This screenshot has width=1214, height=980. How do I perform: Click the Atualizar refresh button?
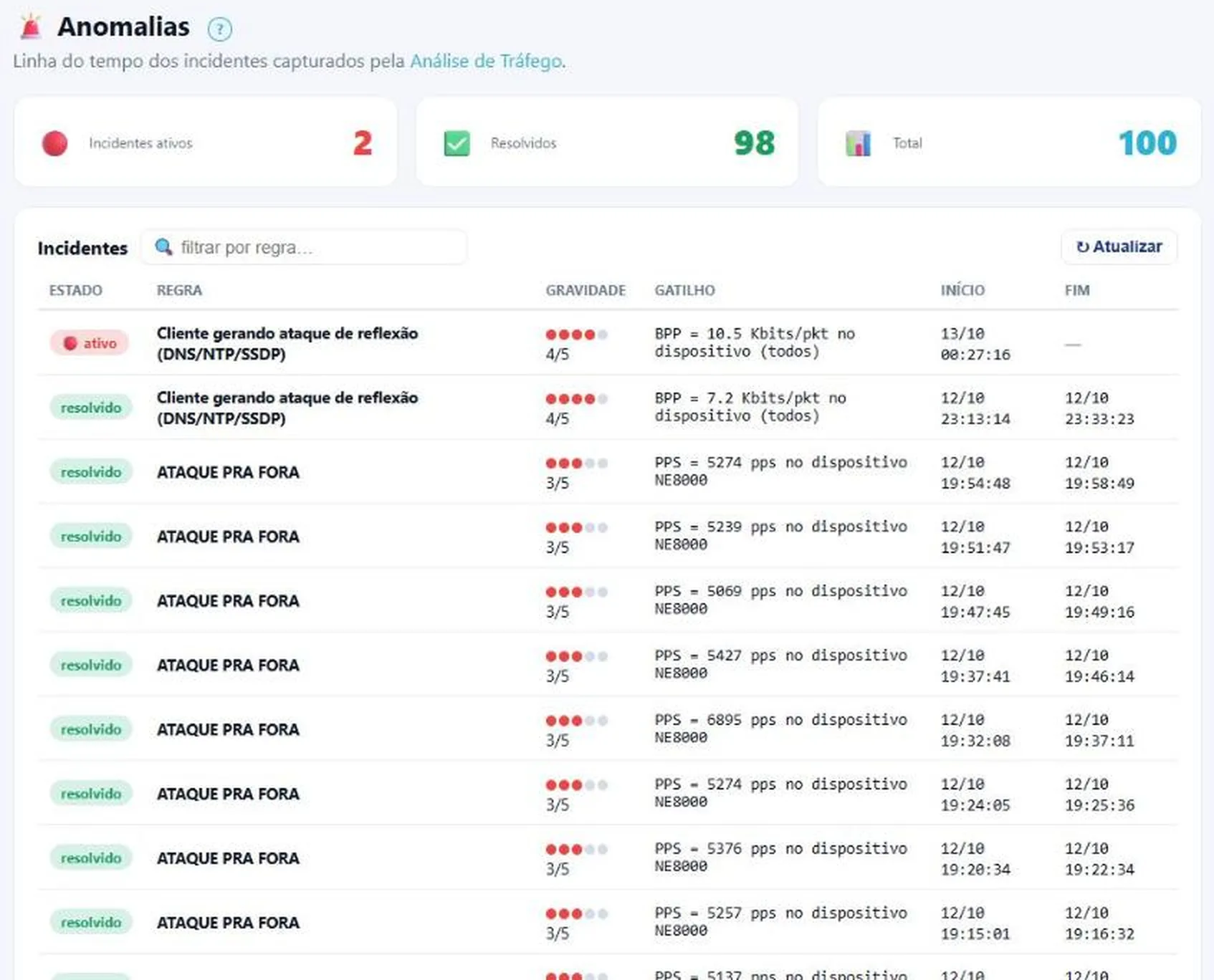[x=1119, y=247]
